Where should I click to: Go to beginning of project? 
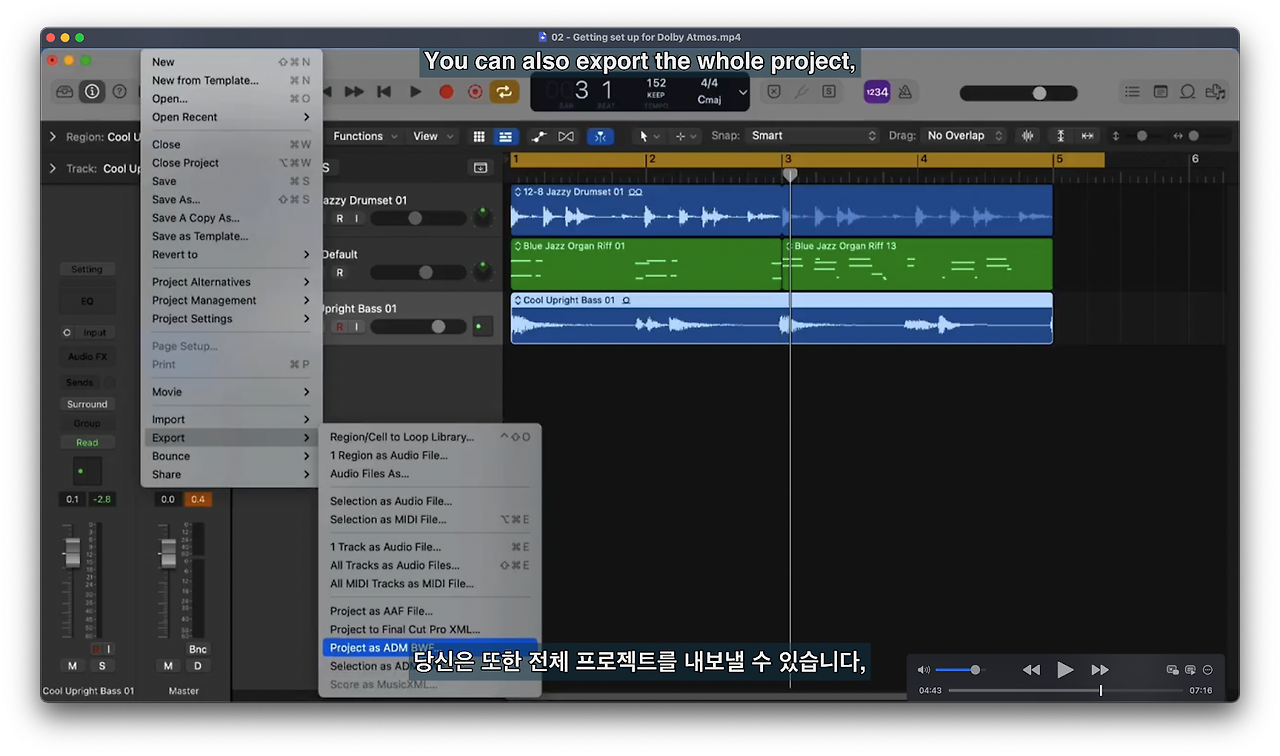coord(384,91)
